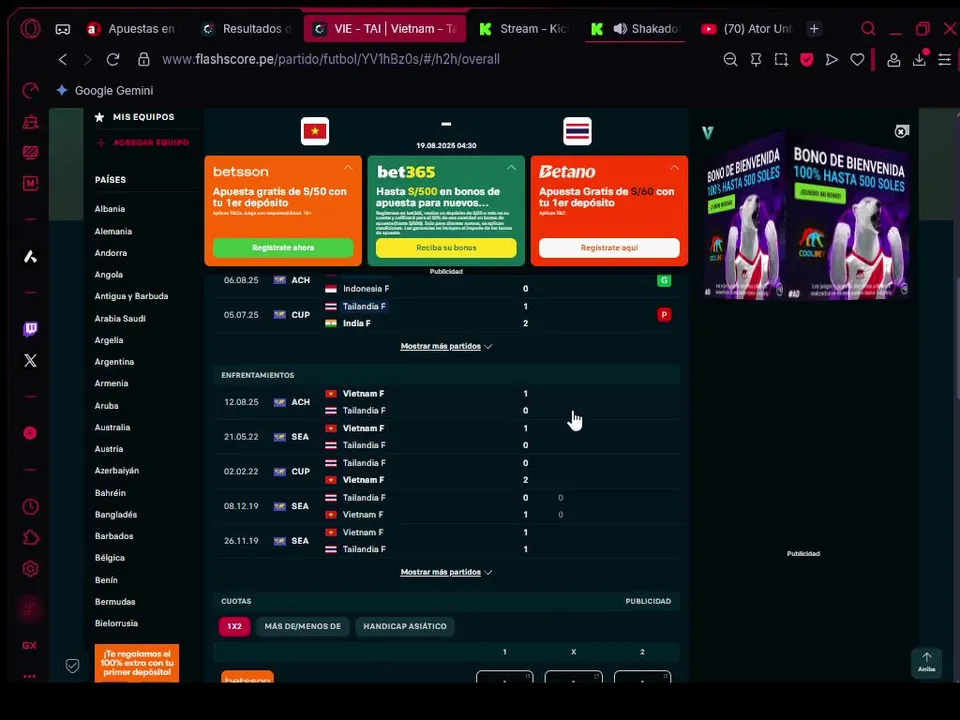Expand more matches below head-to-head list
This screenshot has height=720, width=960.
(x=446, y=572)
